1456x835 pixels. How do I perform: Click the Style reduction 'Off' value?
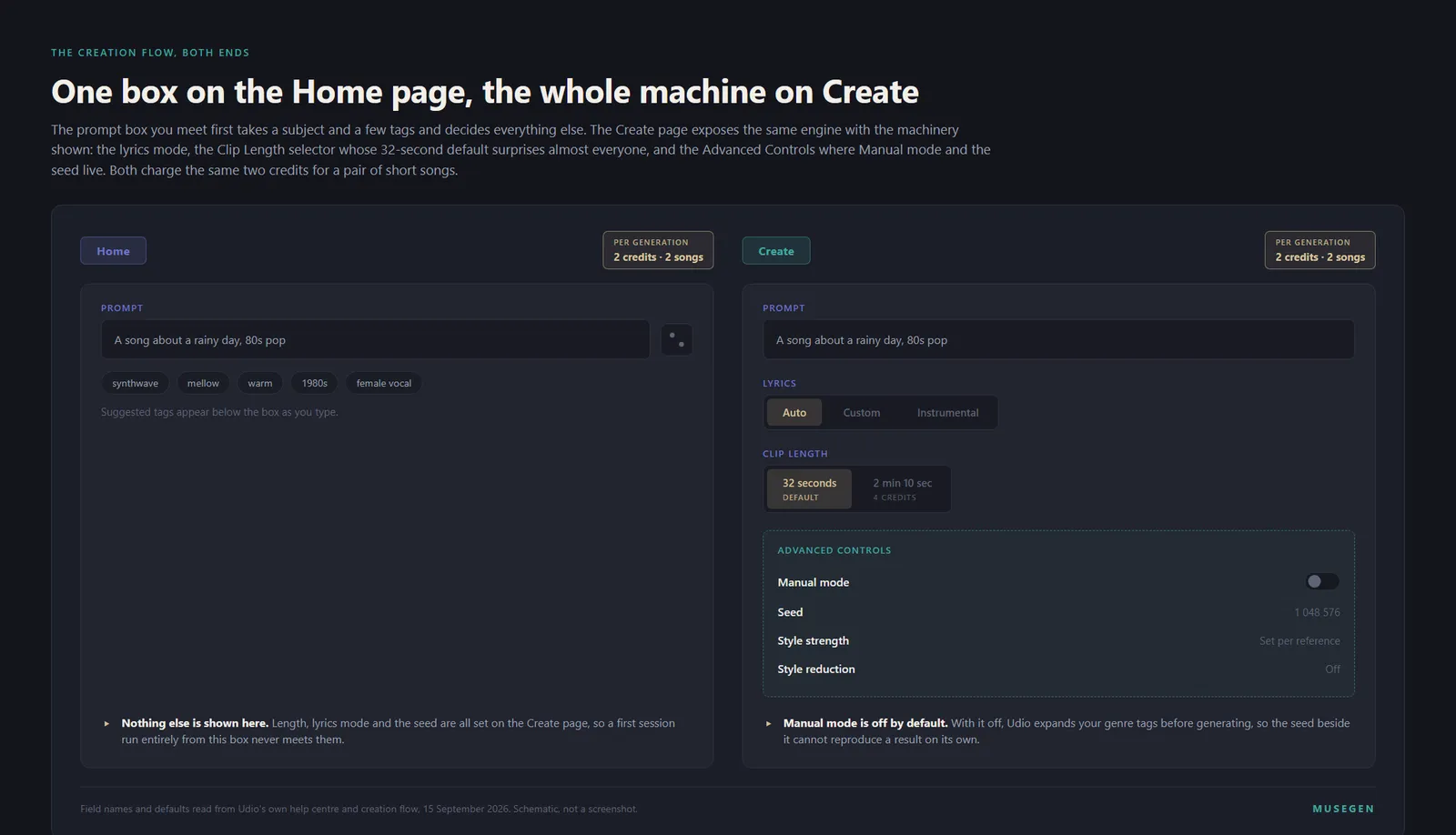1332,669
